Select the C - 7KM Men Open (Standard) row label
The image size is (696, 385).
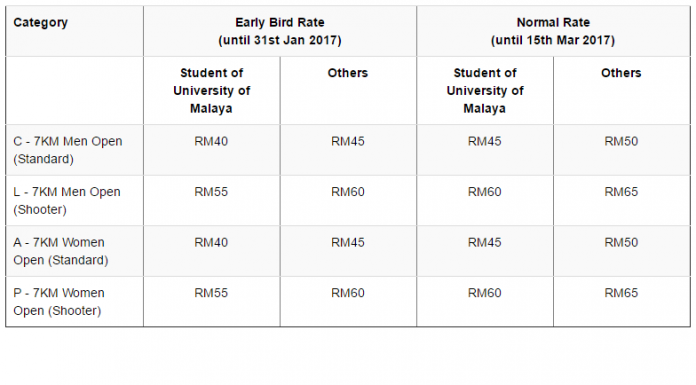point(68,150)
